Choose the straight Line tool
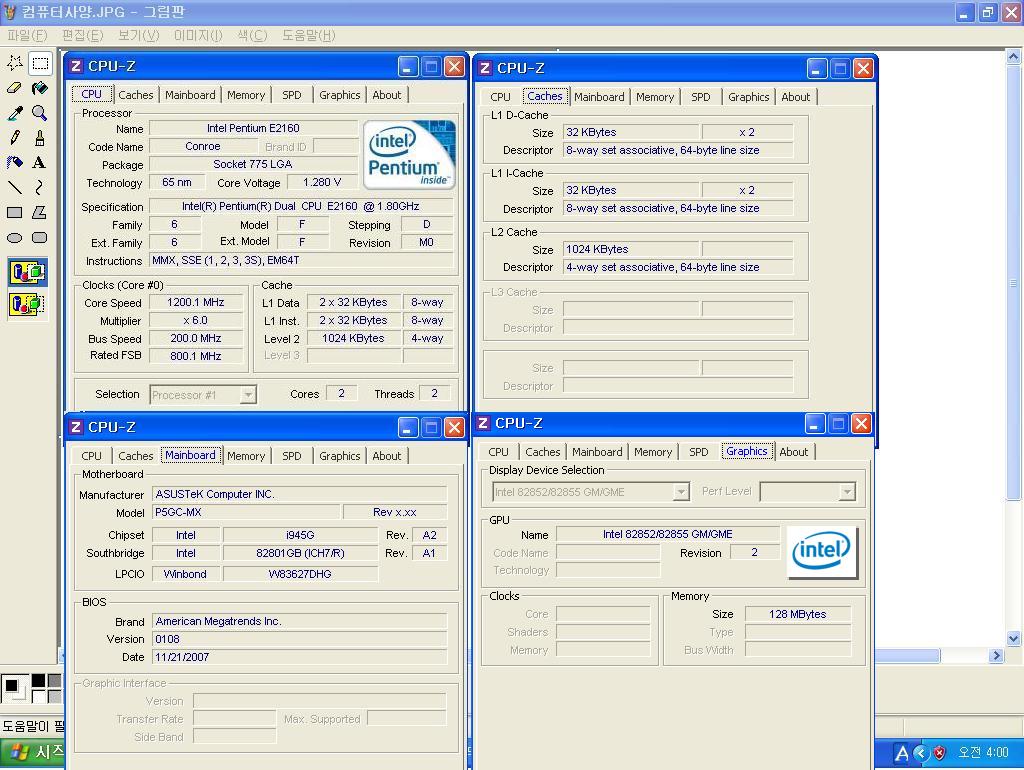The width and height of the screenshot is (1024, 770). (14, 188)
